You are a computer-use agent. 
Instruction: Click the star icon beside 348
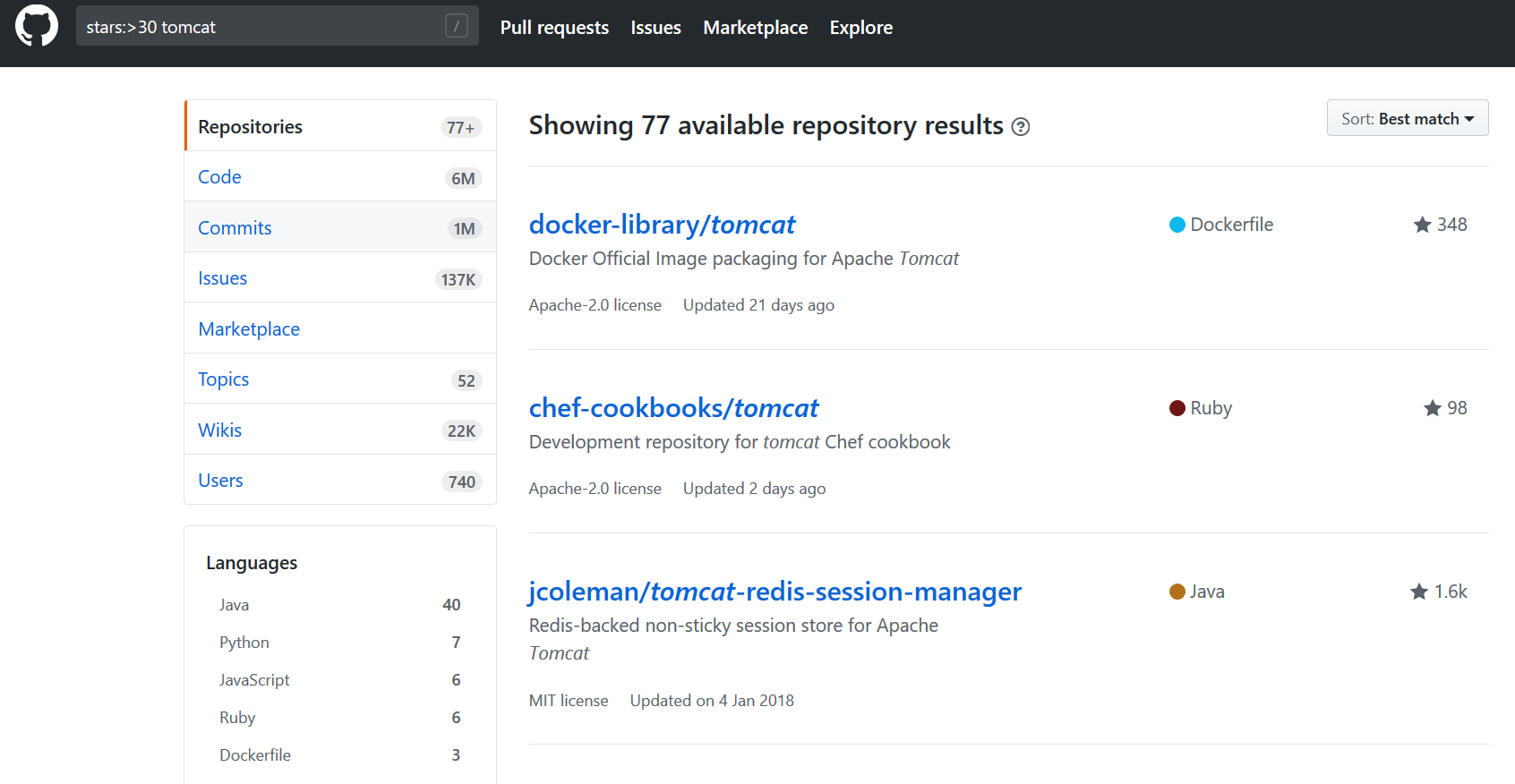pyautogui.click(x=1422, y=225)
